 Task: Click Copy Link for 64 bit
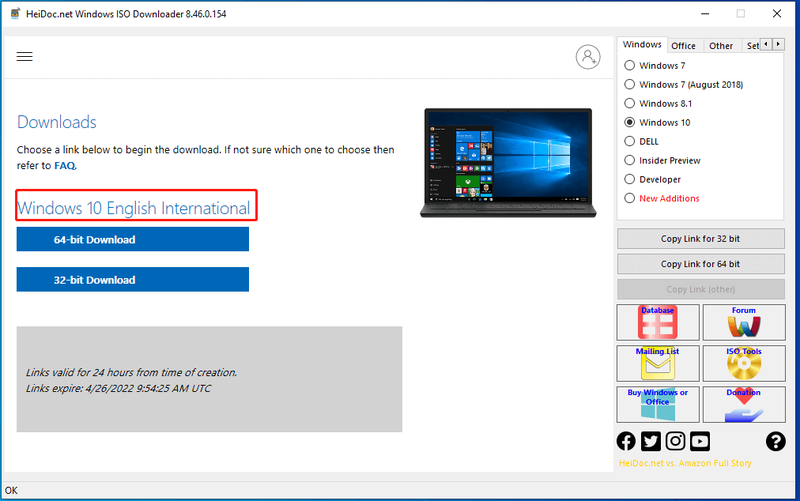click(701, 264)
